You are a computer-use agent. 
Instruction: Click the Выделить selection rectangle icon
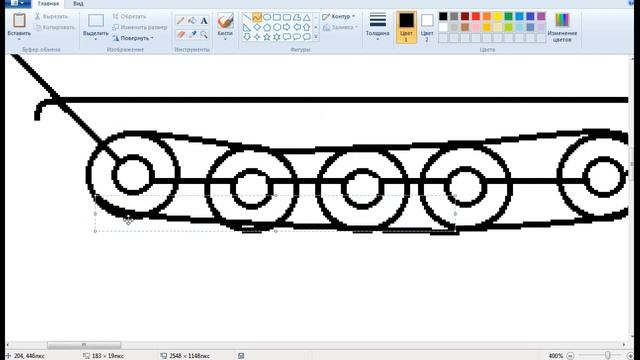pos(96,20)
